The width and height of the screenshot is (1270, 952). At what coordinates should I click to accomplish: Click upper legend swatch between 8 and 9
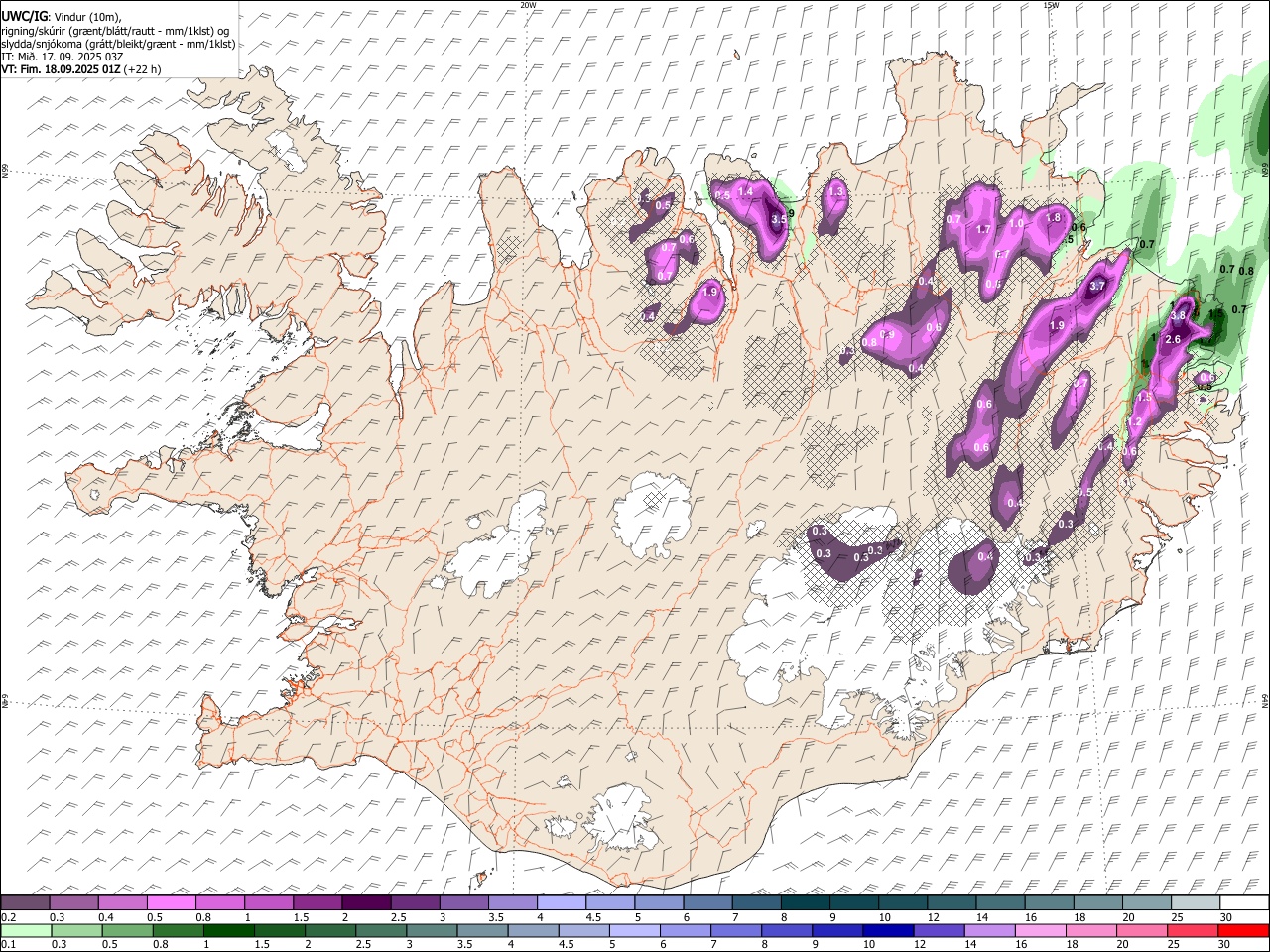(x=805, y=902)
